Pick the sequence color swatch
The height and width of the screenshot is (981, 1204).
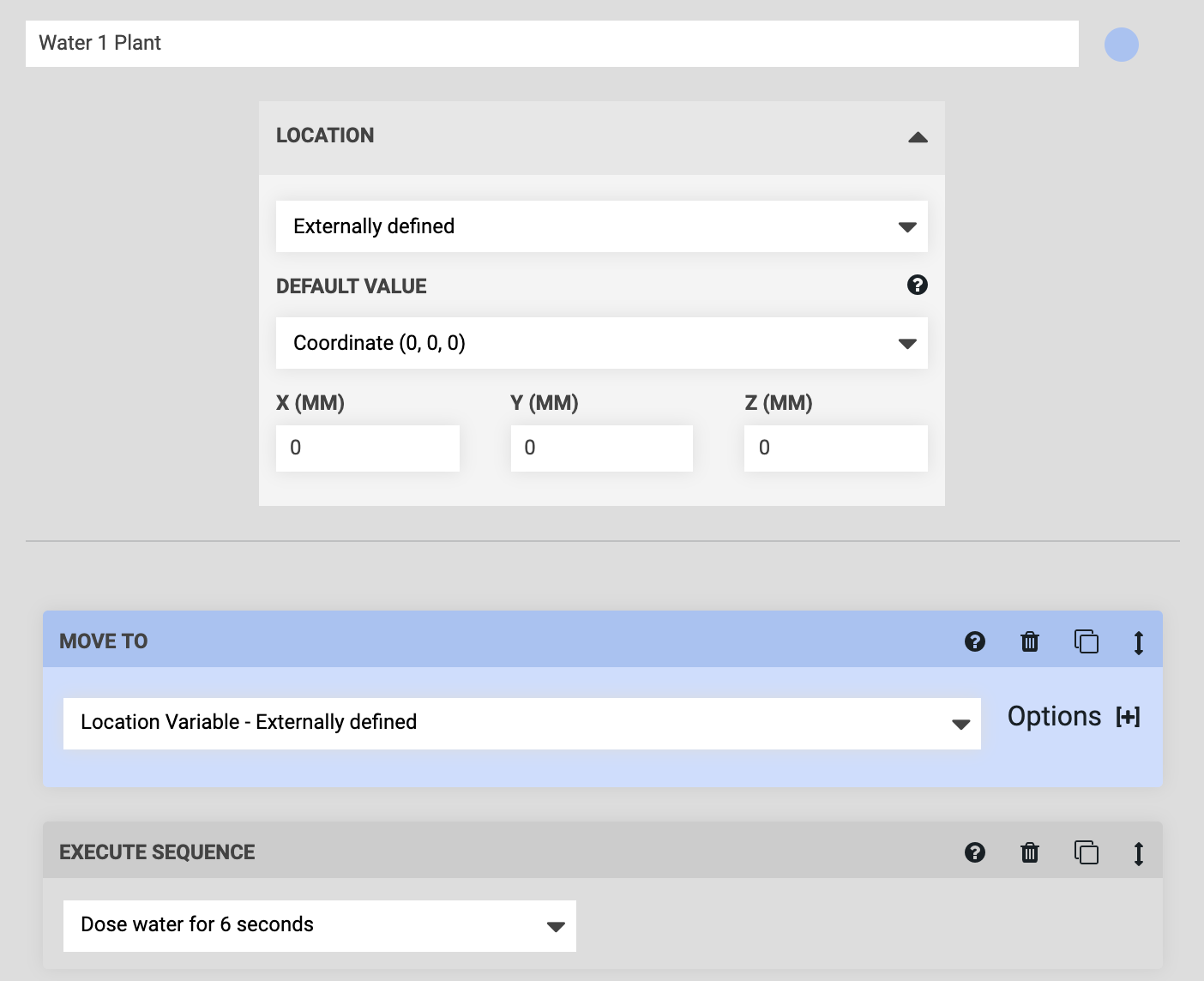point(1121,45)
